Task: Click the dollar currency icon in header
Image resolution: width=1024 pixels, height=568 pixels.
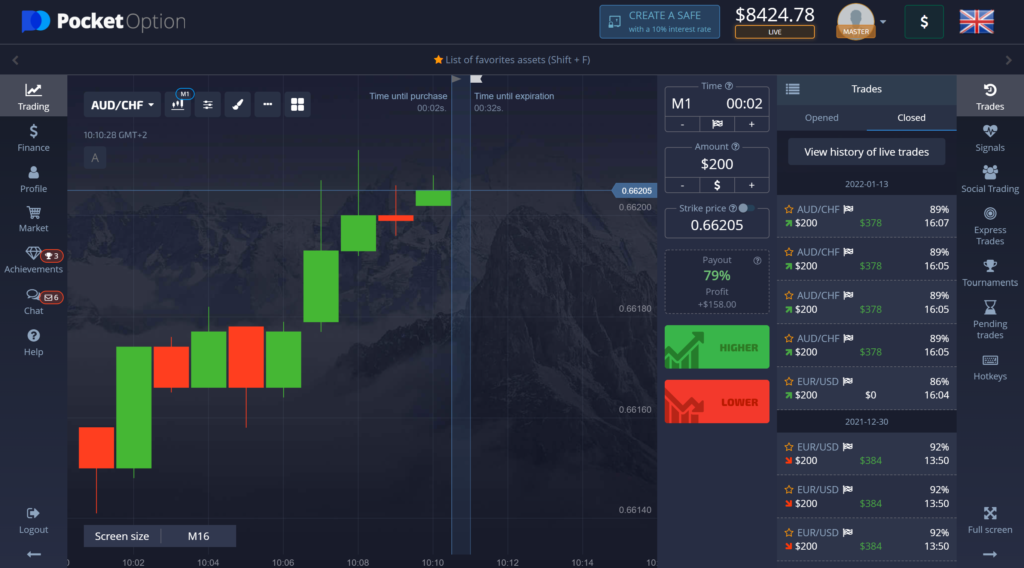Action: pyautogui.click(x=924, y=22)
